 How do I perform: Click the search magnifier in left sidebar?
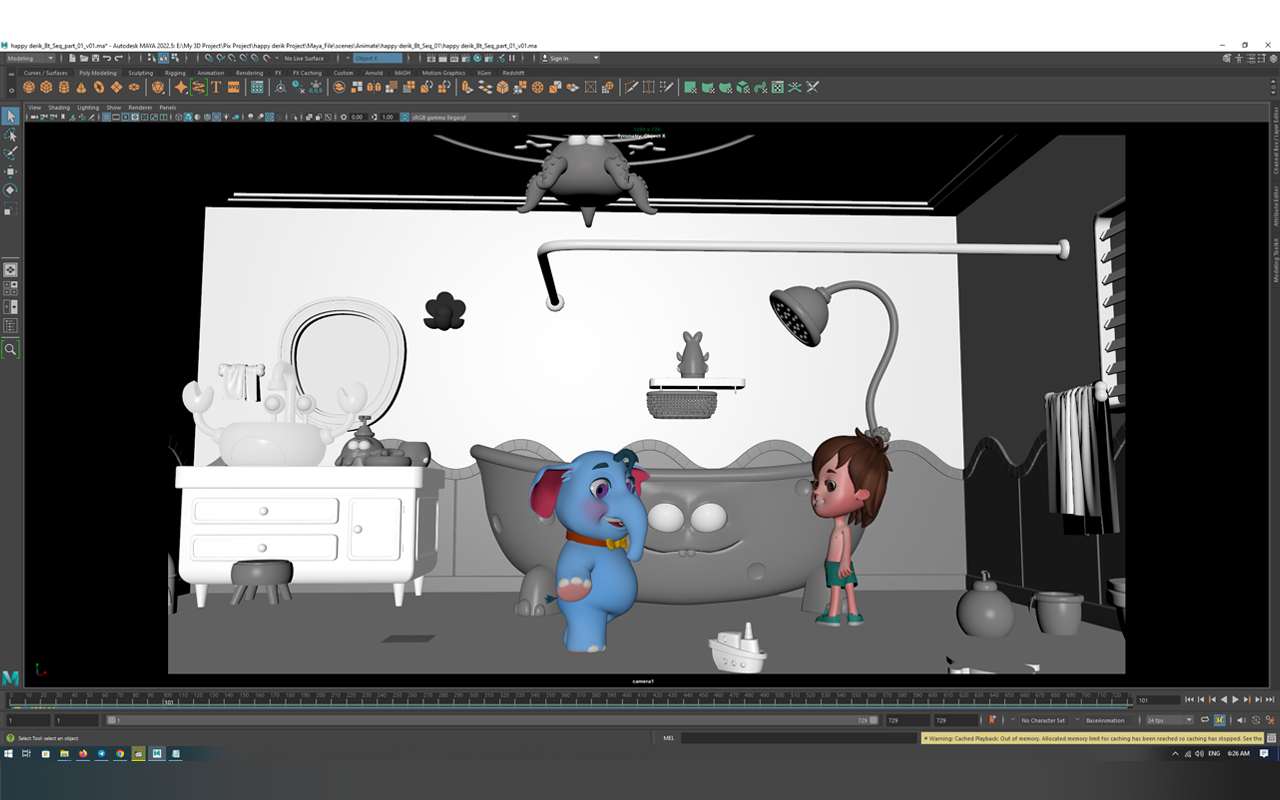(x=10, y=349)
